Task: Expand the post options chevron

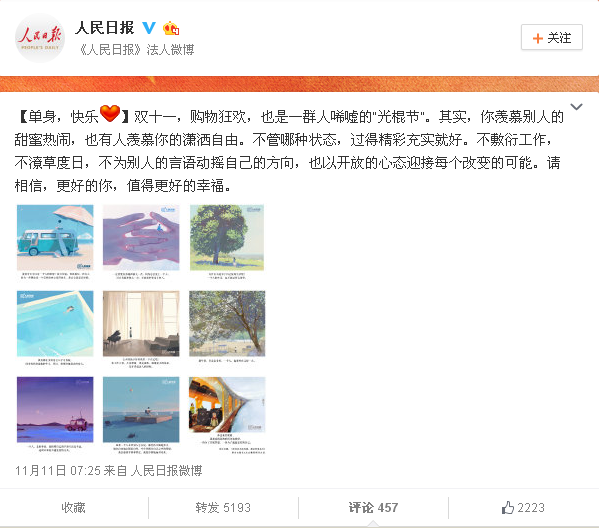Action: (x=576, y=107)
